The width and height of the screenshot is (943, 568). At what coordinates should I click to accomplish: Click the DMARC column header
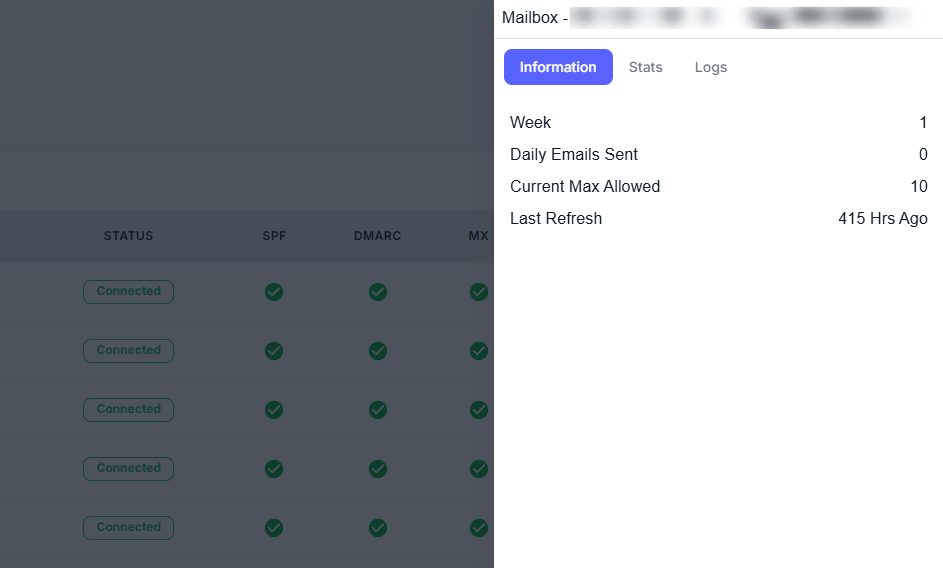(377, 236)
